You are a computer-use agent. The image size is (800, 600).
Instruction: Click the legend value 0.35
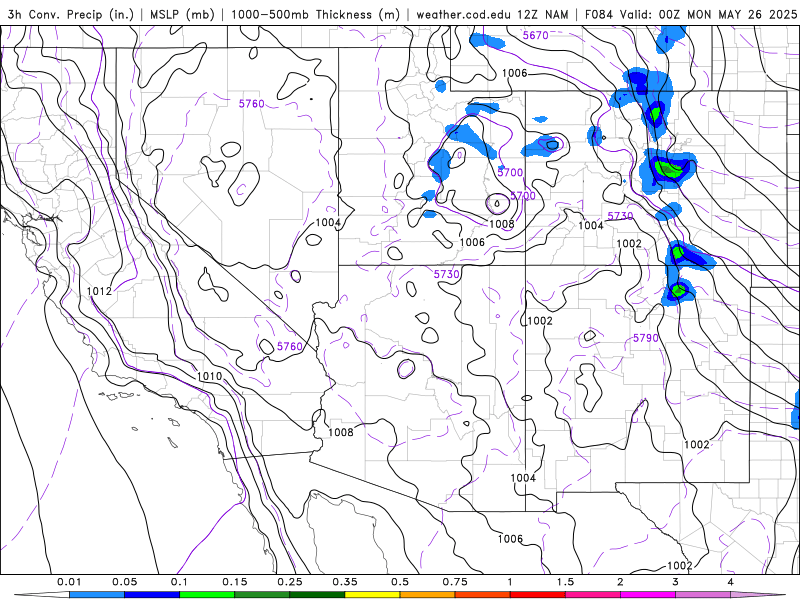click(x=345, y=582)
